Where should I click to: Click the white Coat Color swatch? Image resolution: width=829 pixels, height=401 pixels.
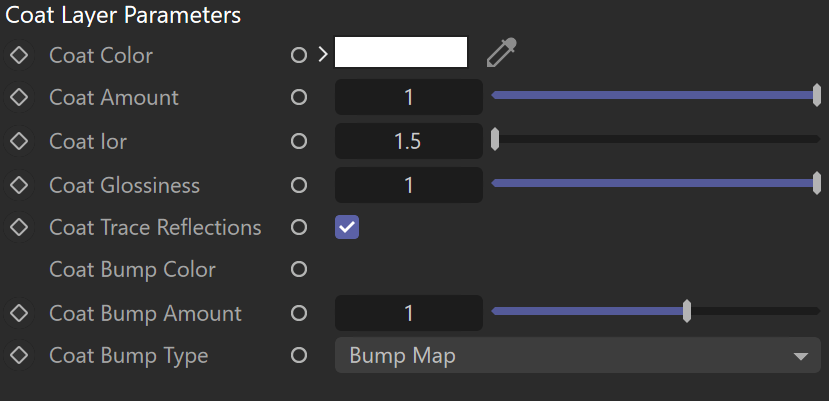[x=401, y=52]
